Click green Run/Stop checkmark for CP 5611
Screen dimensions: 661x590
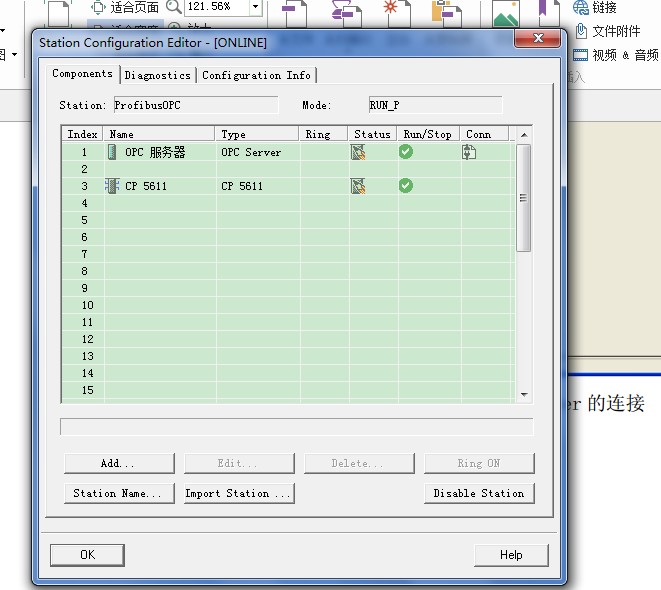tap(405, 186)
